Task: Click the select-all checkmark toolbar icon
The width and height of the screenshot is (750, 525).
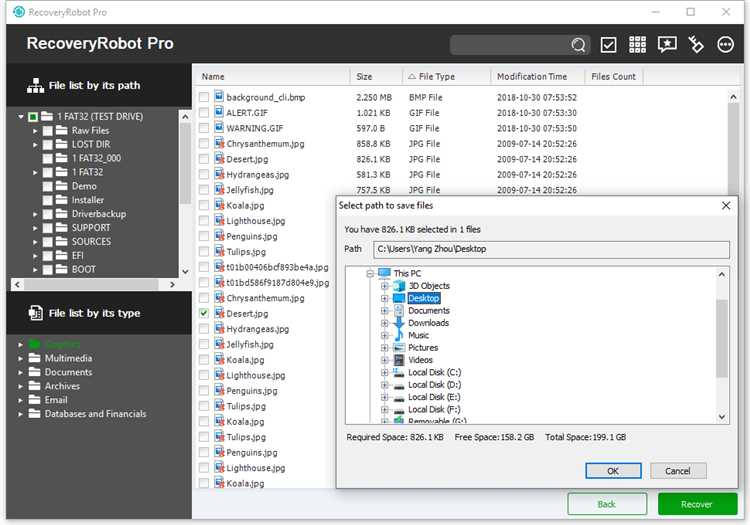Action: pos(608,45)
